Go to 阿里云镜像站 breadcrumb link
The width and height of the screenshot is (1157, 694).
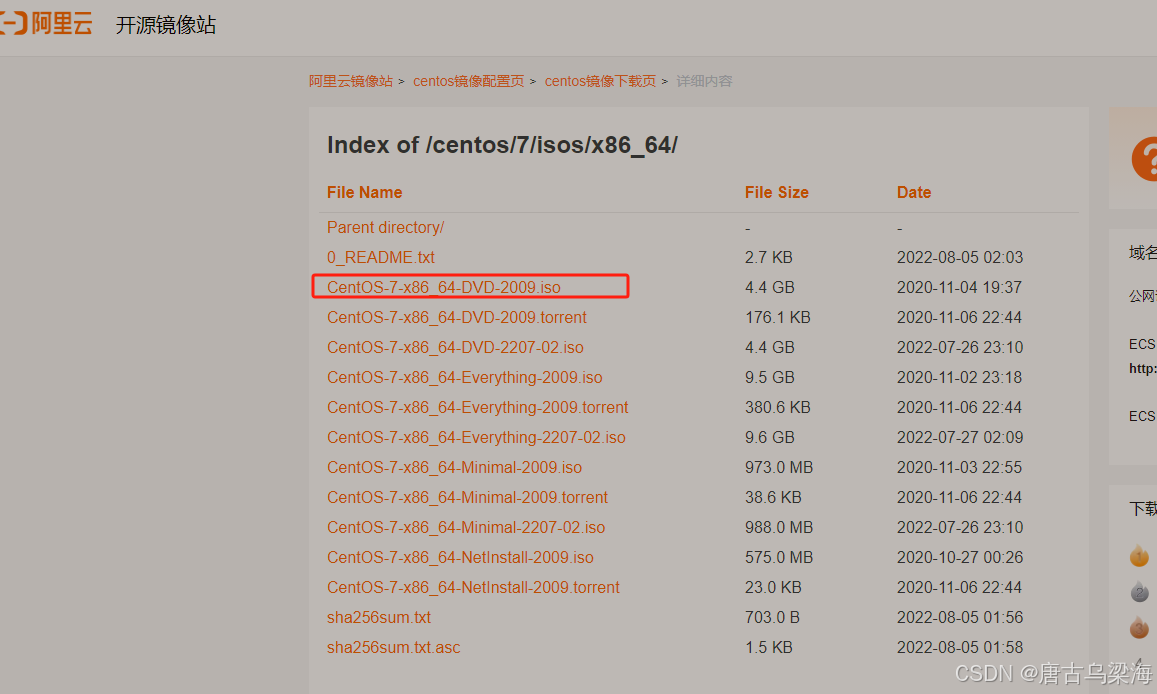[x=350, y=81]
